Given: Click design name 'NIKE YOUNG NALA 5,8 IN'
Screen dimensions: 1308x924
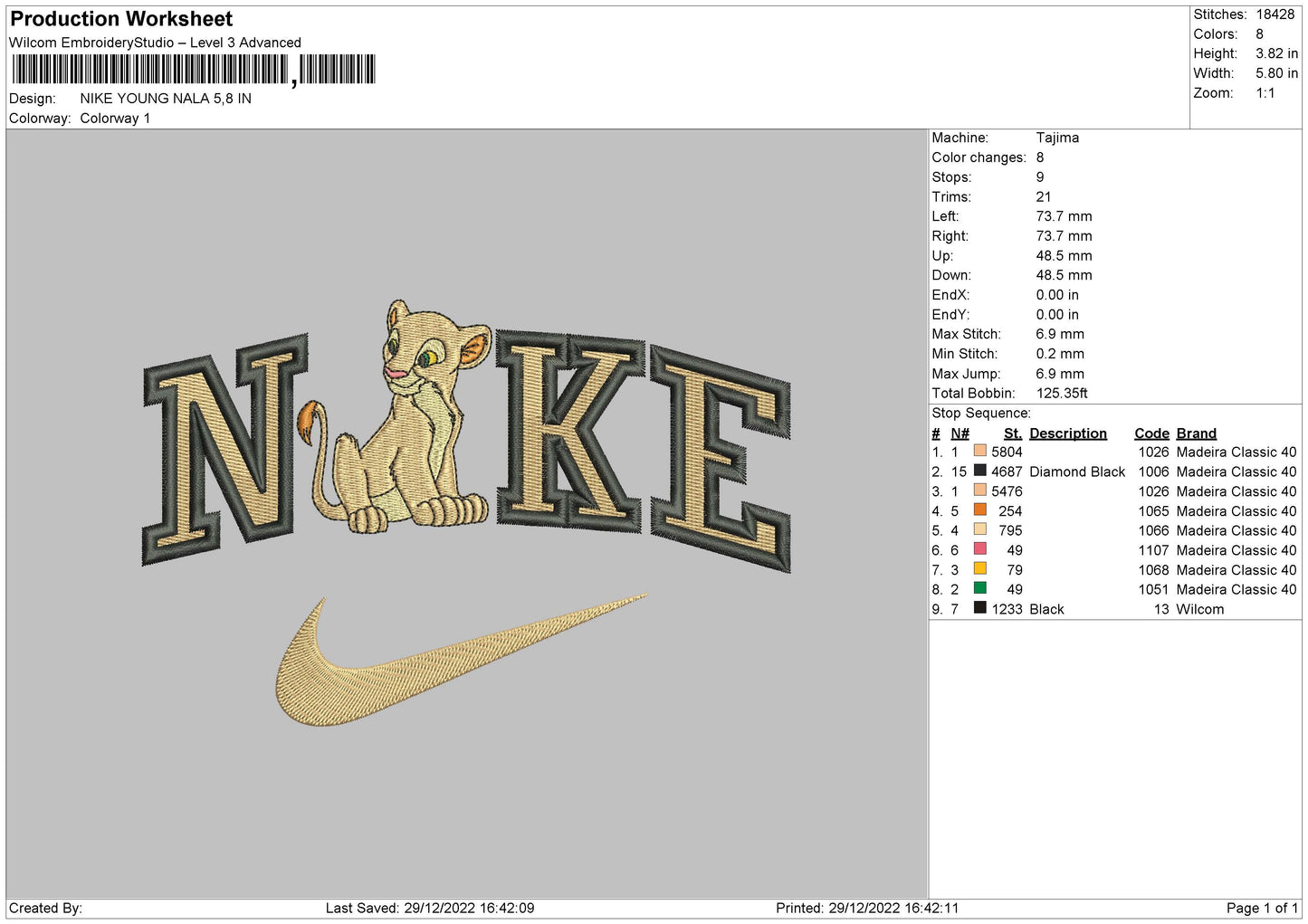Looking at the screenshot, I should point(166,99).
